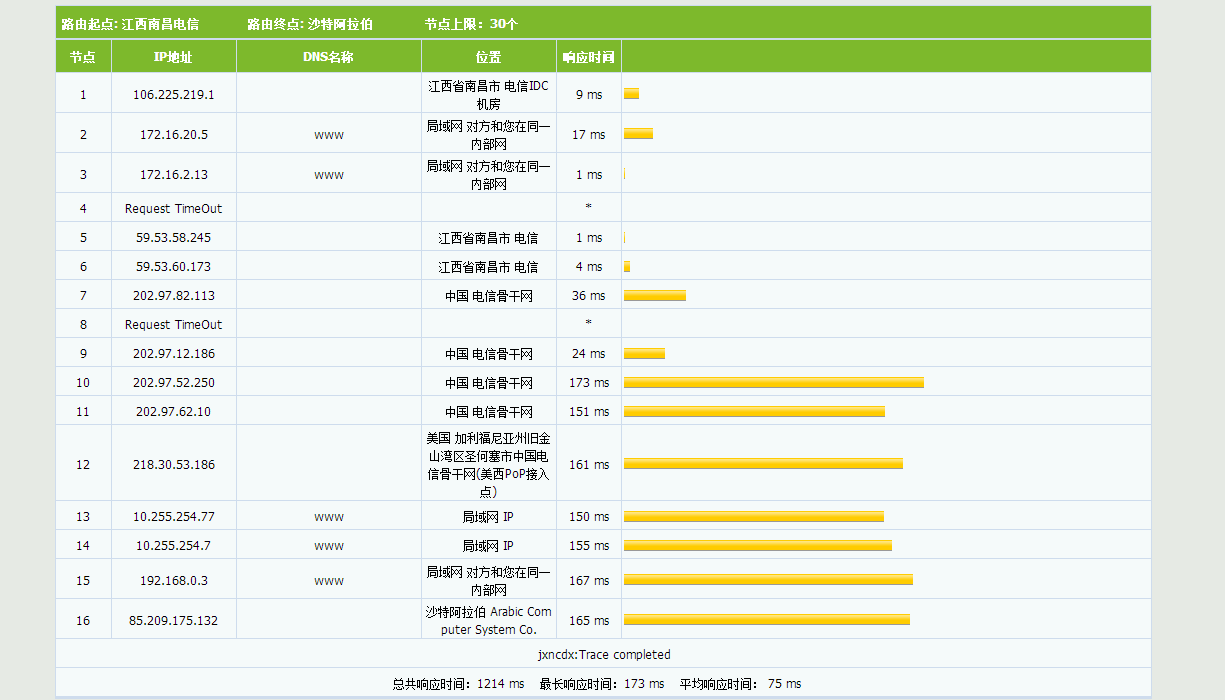Click the 节点上限: 30个 label
Viewport: 1225px width, 700px height.
[x=471, y=23]
